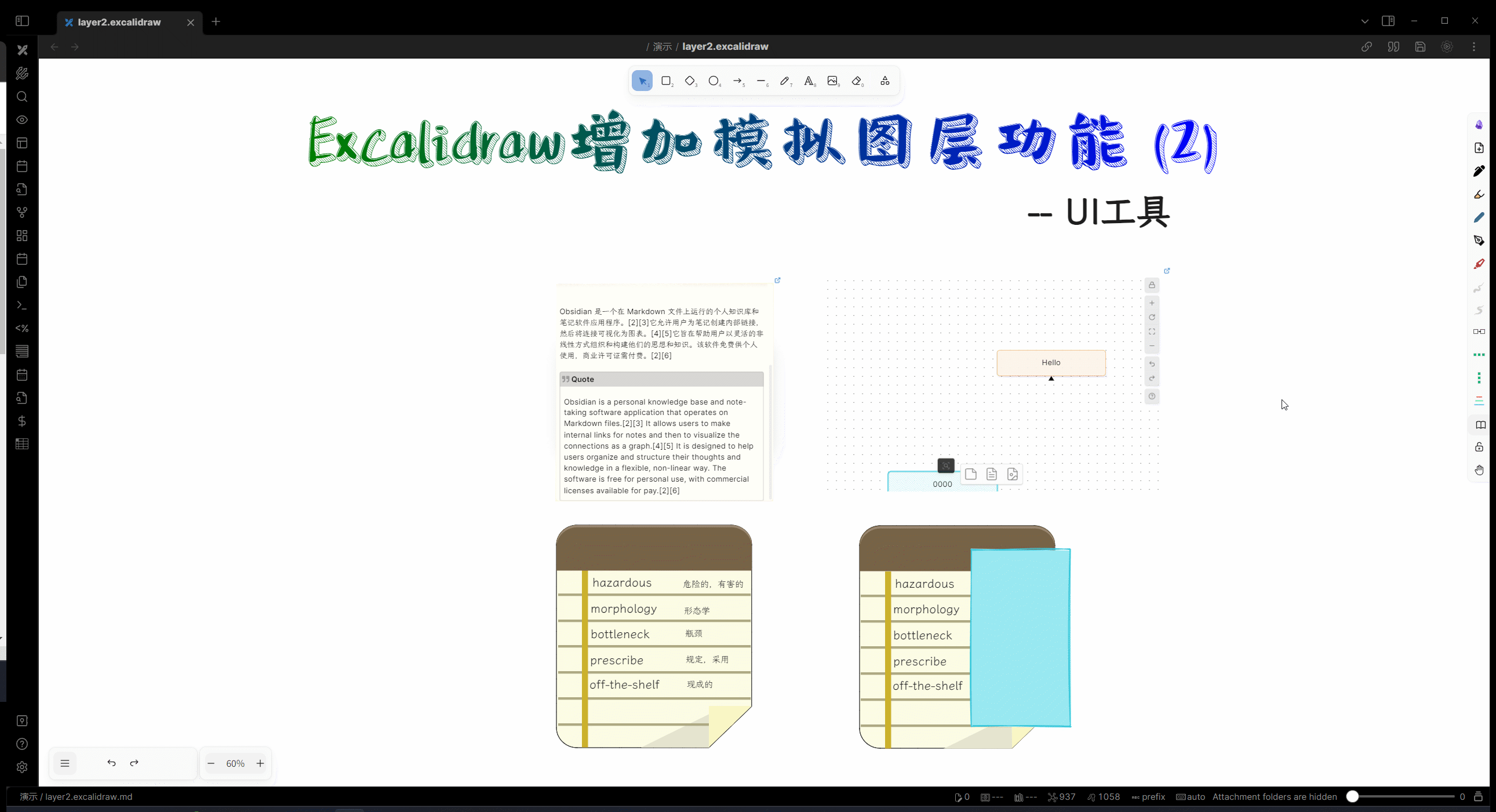Click the Hello node in embedded canvas
Image resolution: width=1496 pixels, height=812 pixels.
click(x=1051, y=362)
